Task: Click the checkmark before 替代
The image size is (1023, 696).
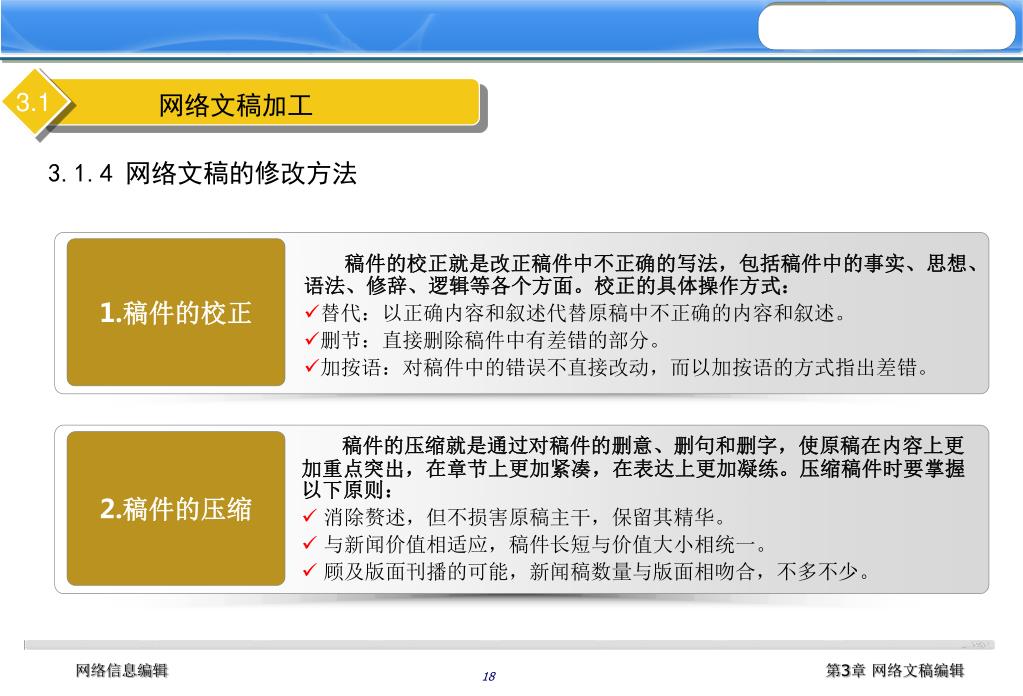Action: 311,314
